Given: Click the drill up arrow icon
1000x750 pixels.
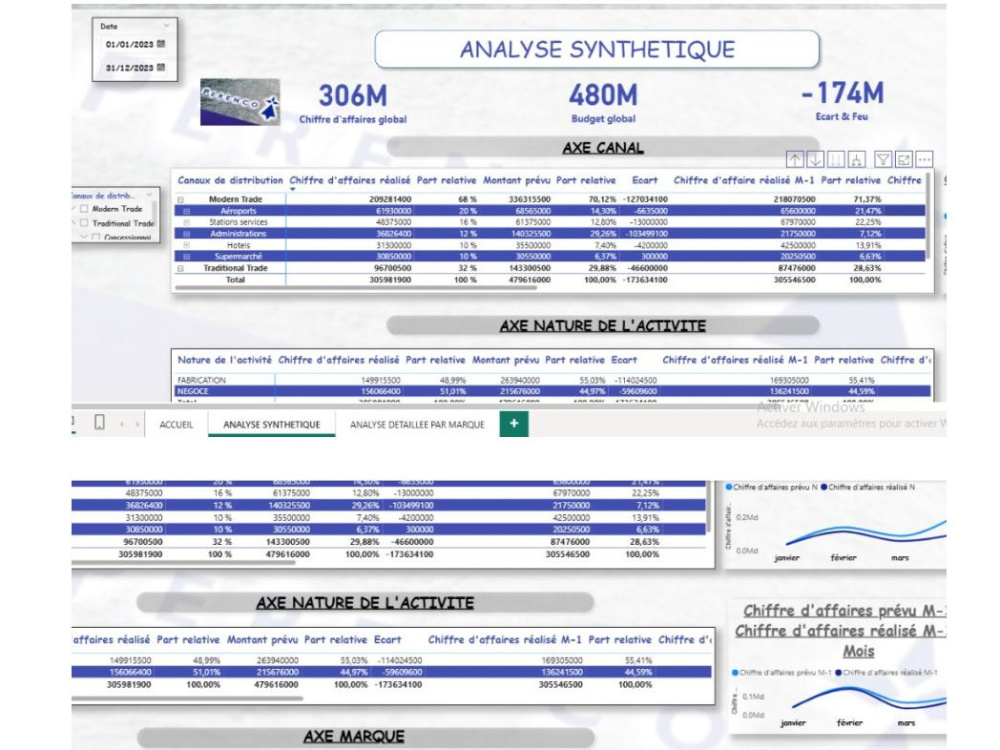Looking at the screenshot, I should pos(794,159).
